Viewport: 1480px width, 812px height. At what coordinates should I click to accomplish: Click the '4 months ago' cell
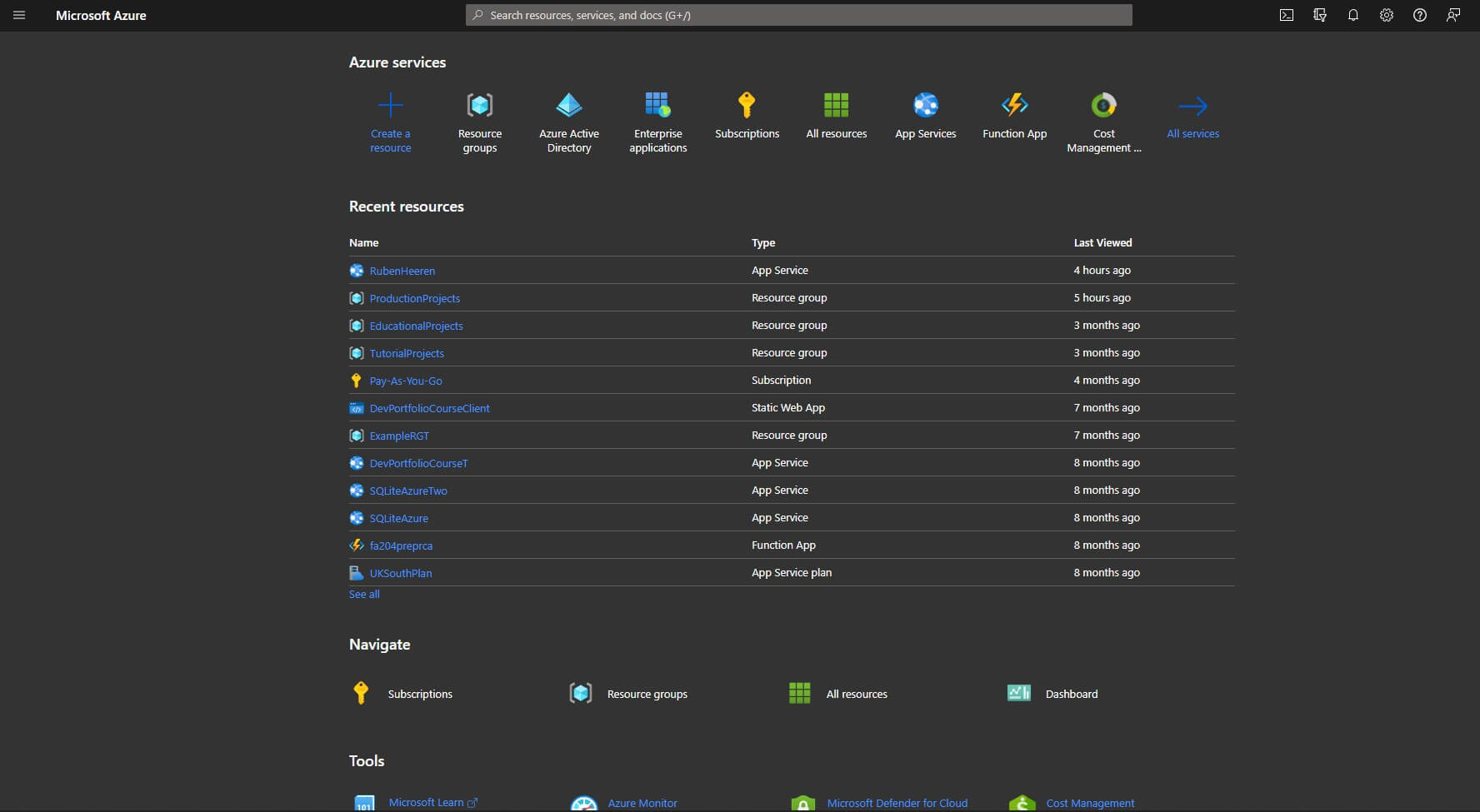[1107, 380]
